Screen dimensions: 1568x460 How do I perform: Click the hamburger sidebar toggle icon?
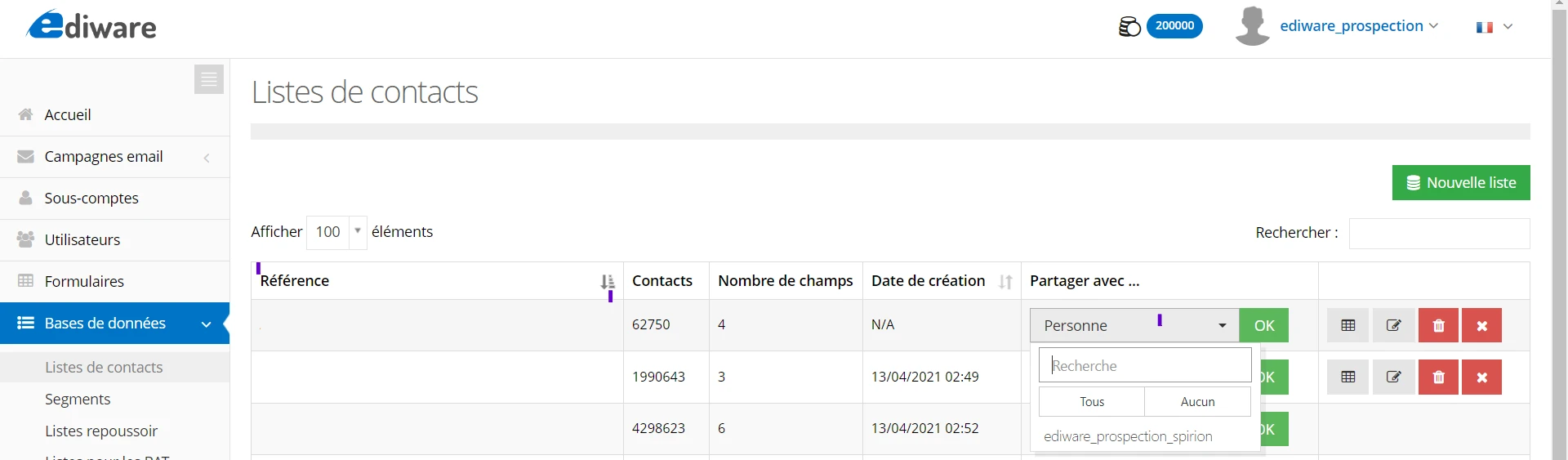209,79
